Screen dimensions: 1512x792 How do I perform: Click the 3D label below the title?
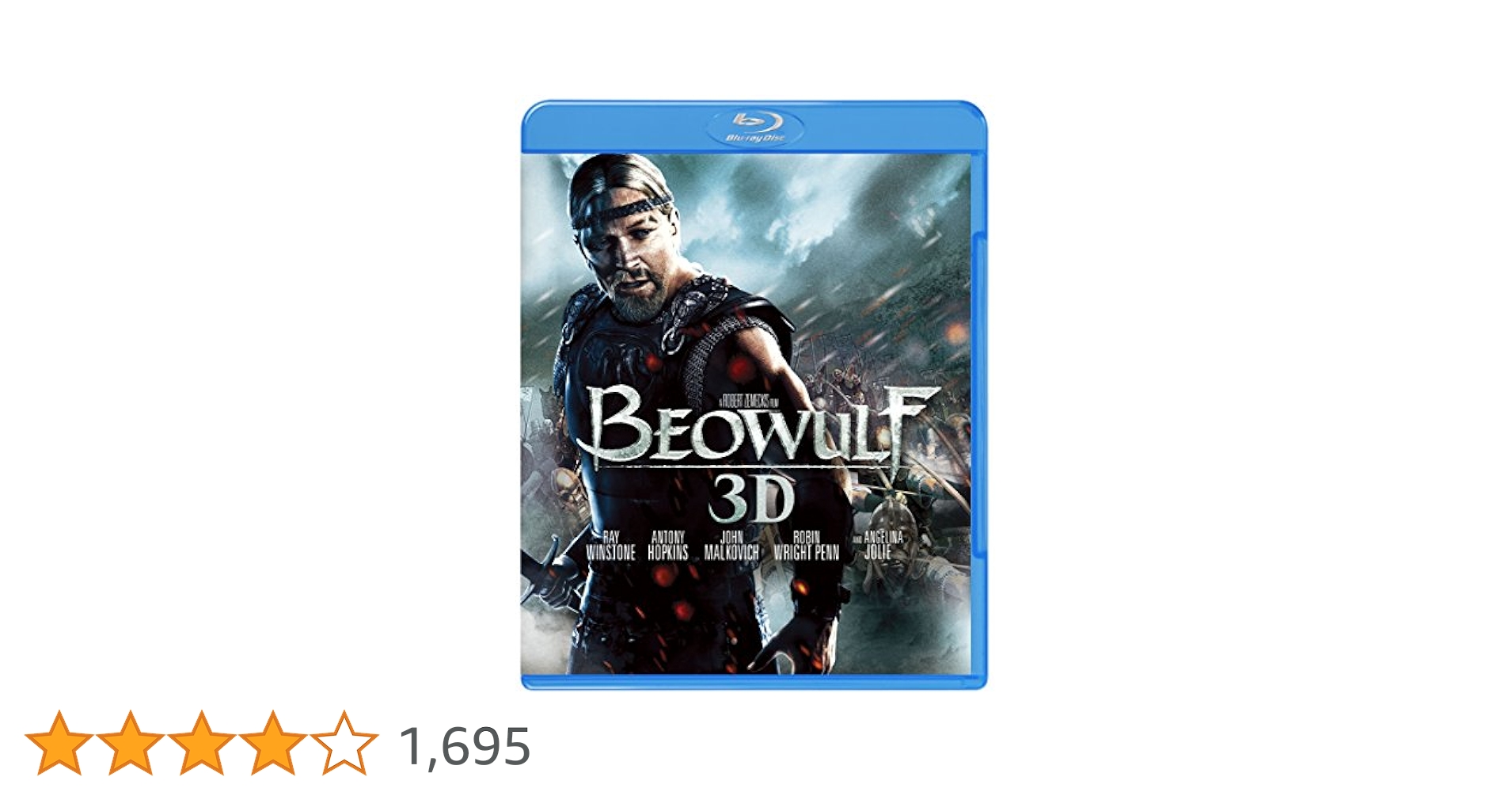pos(751,500)
